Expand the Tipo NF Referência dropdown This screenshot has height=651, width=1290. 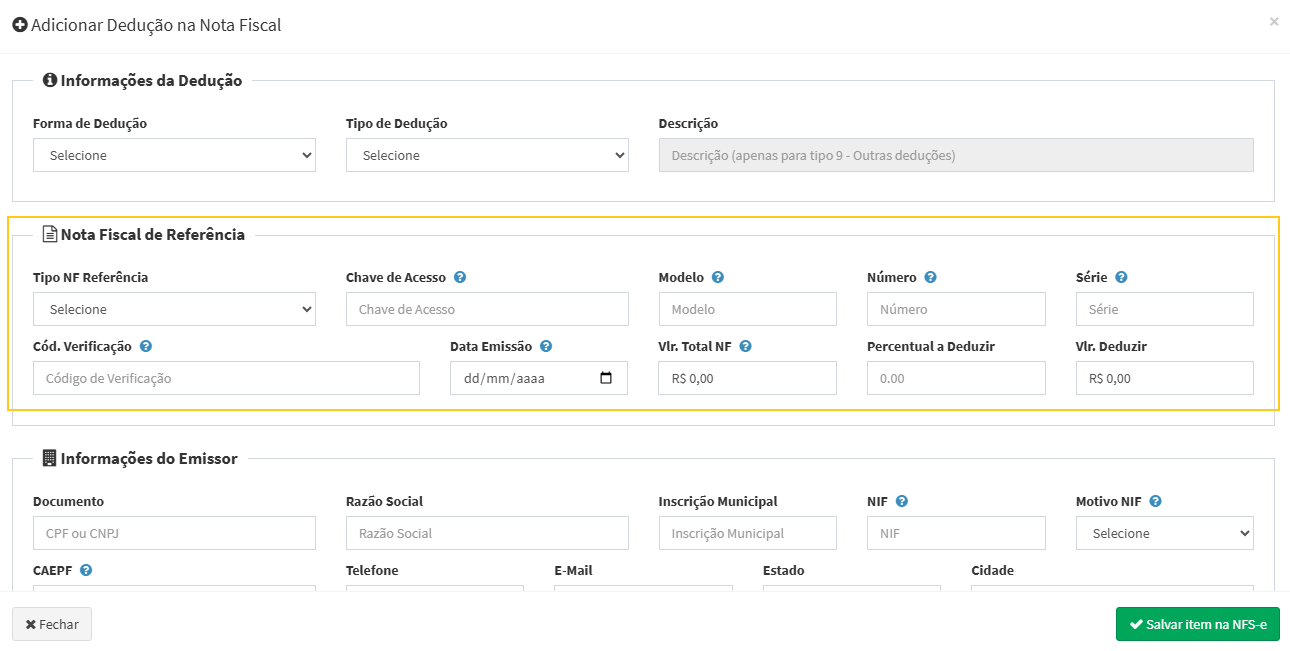coord(174,310)
